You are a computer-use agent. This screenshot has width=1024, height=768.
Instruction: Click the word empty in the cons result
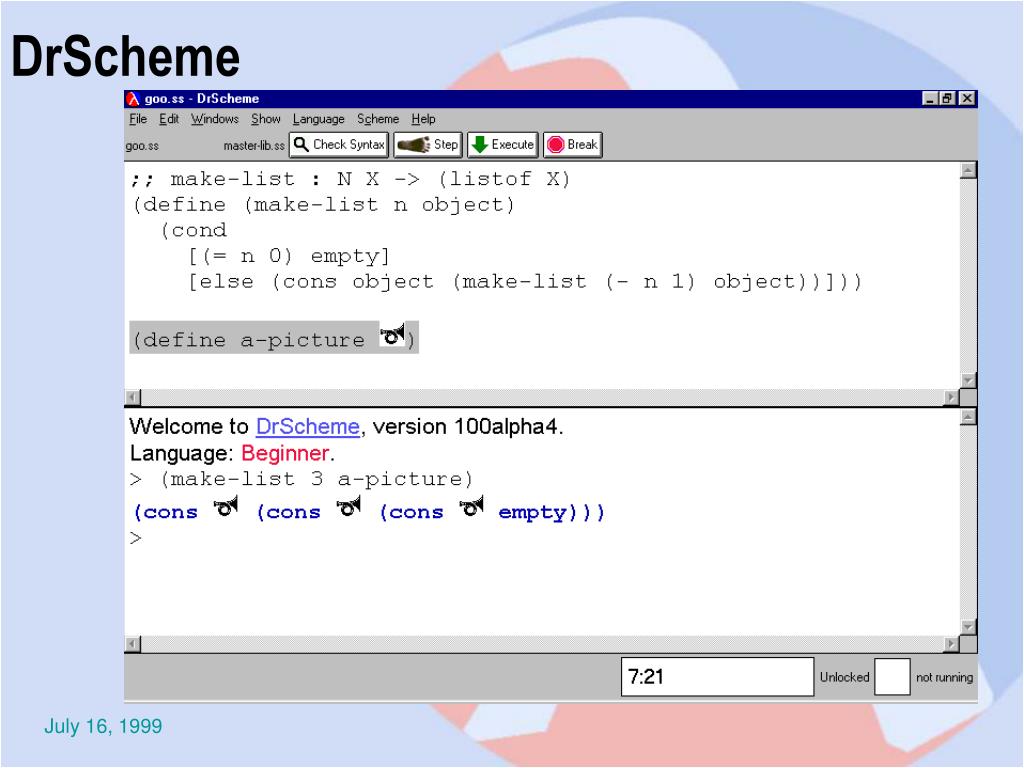[x=532, y=512]
